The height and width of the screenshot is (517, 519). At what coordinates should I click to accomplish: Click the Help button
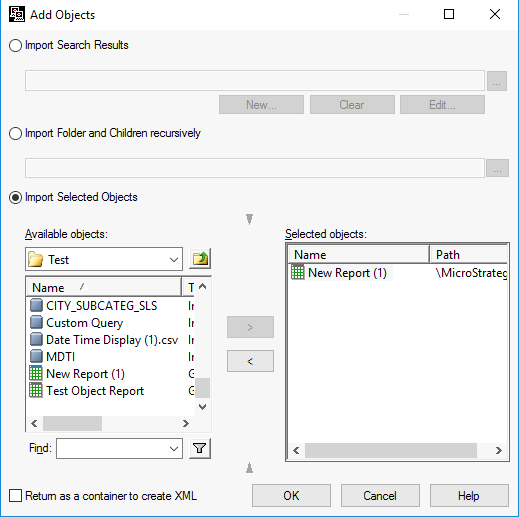pos(469,496)
